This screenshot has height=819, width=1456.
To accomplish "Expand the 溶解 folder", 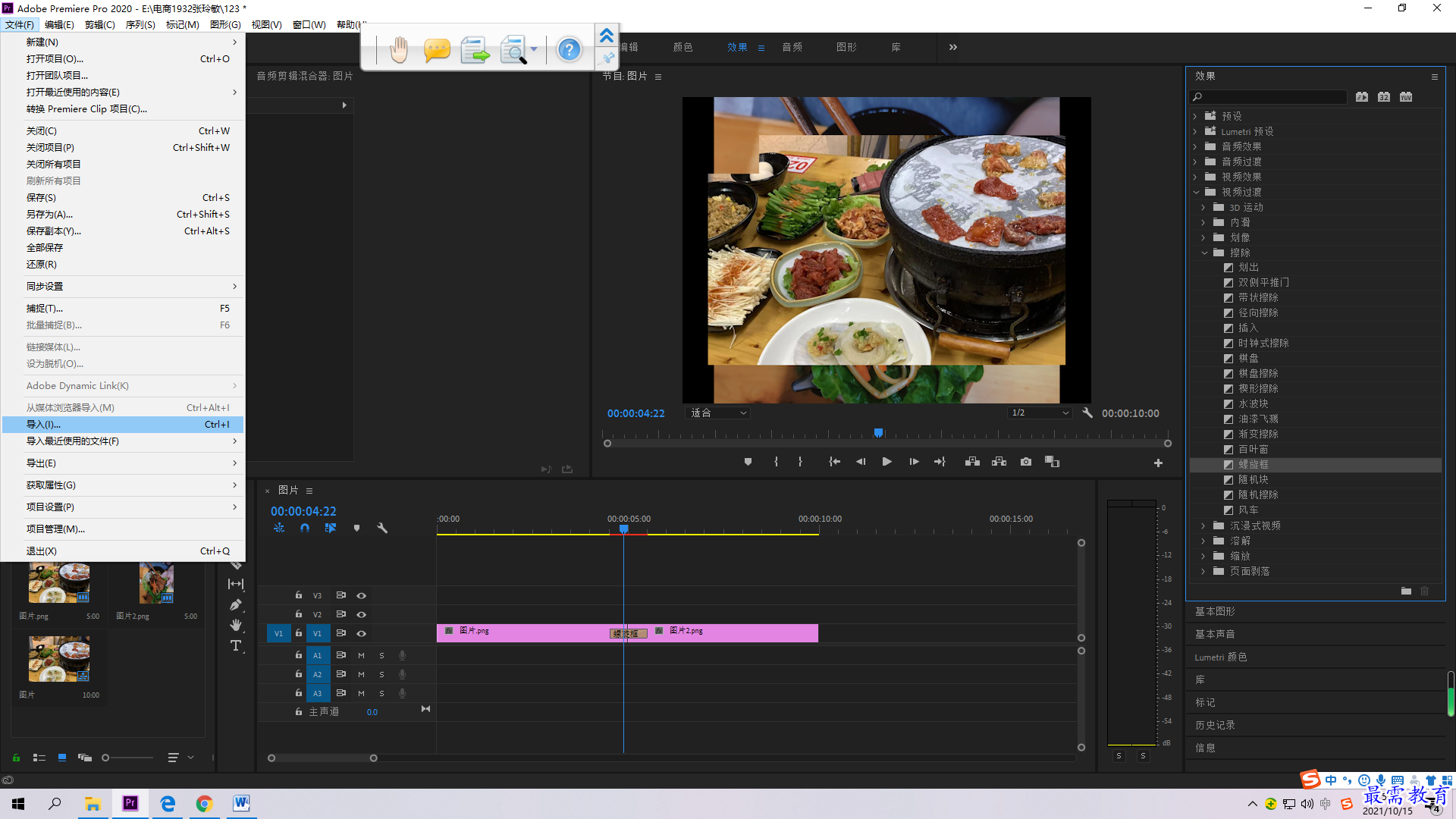I will (x=1203, y=541).
